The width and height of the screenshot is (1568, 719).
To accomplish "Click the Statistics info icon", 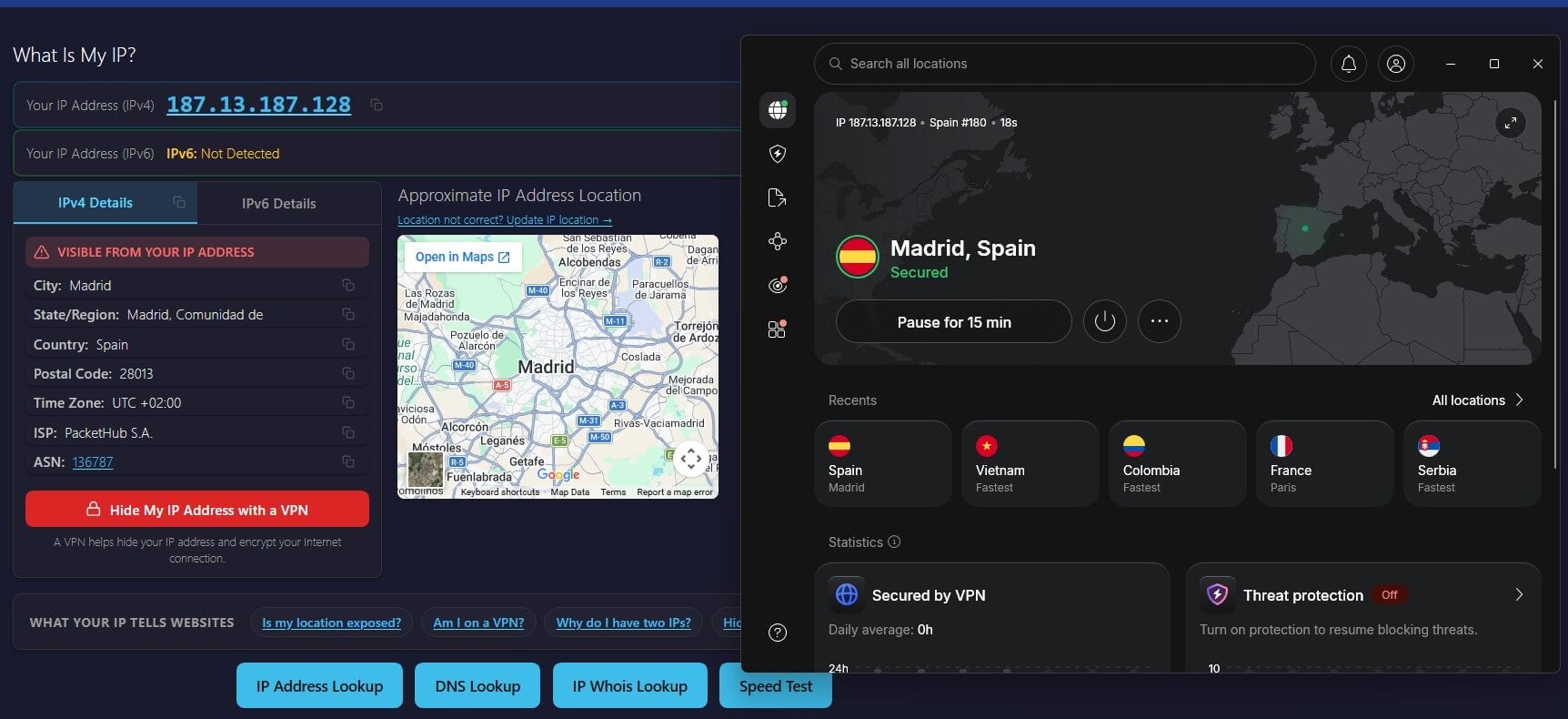I will click(x=894, y=542).
